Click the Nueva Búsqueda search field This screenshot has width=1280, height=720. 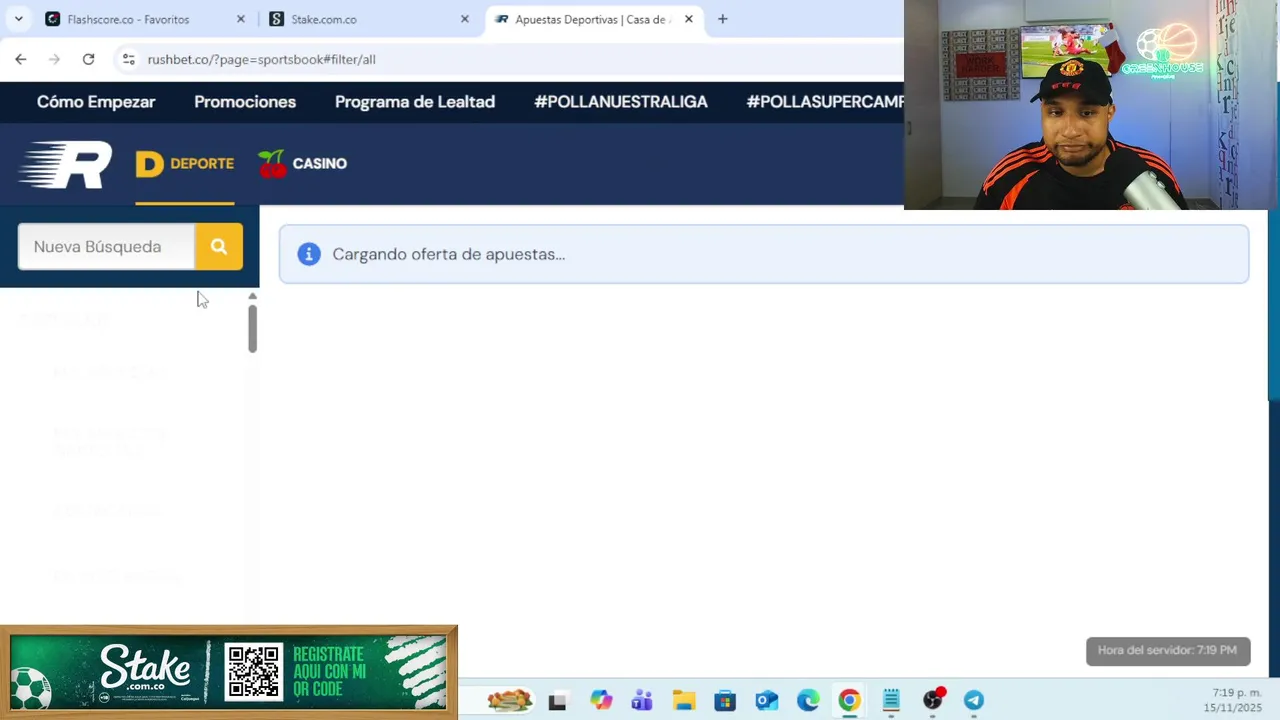click(106, 247)
